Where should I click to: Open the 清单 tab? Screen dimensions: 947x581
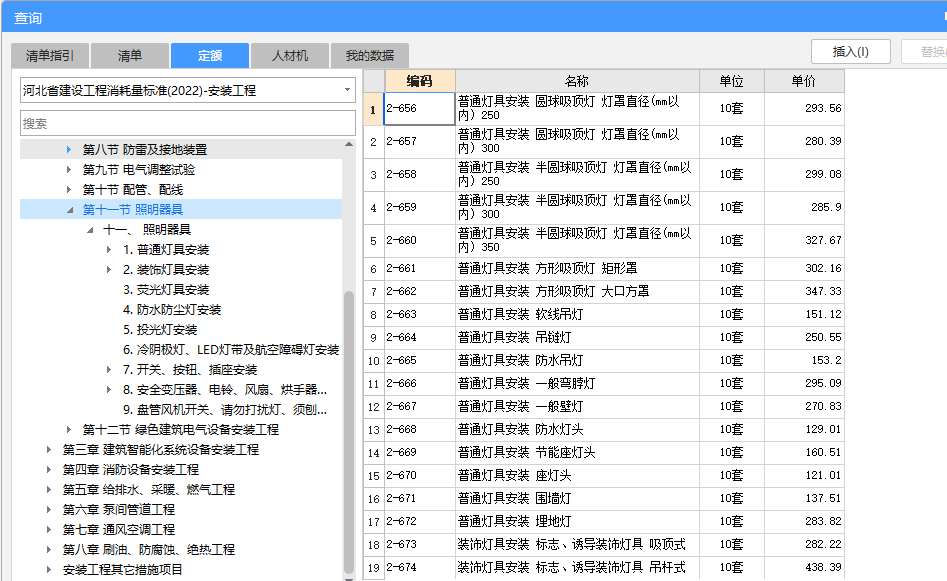(x=130, y=56)
